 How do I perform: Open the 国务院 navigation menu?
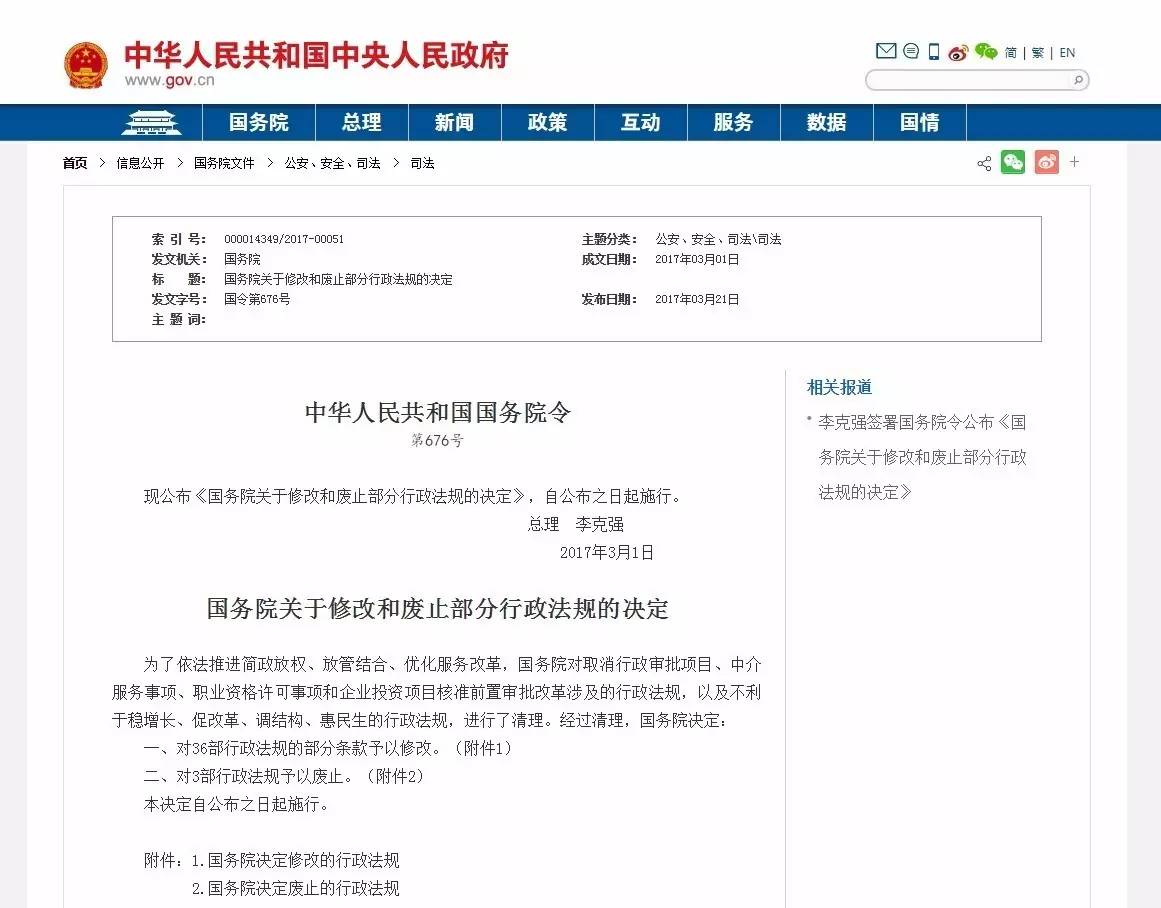click(x=258, y=122)
